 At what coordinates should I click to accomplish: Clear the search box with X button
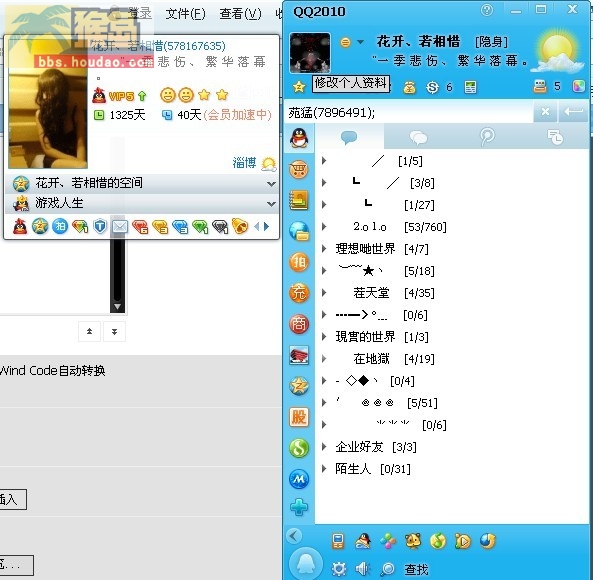(x=545, y=112)
